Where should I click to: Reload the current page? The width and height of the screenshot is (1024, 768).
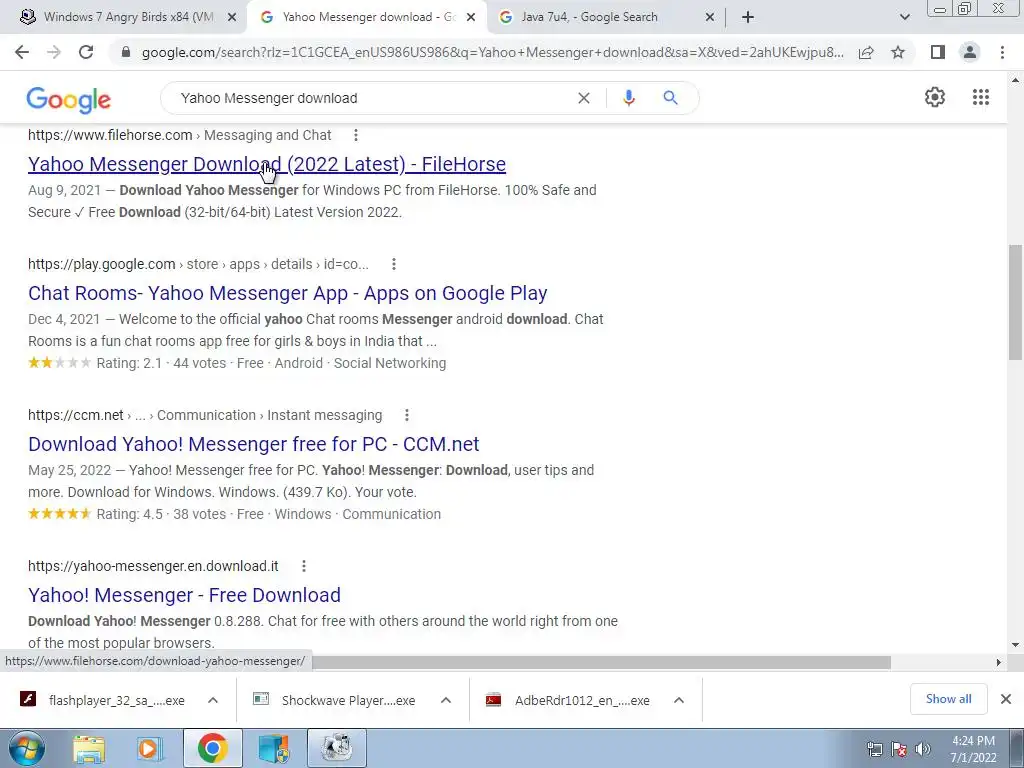pos(86,52)
